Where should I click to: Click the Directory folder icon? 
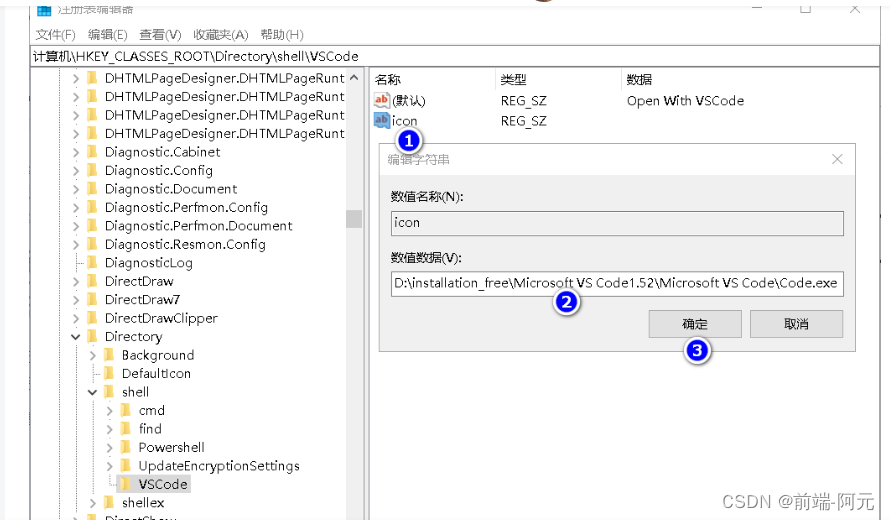92,336
